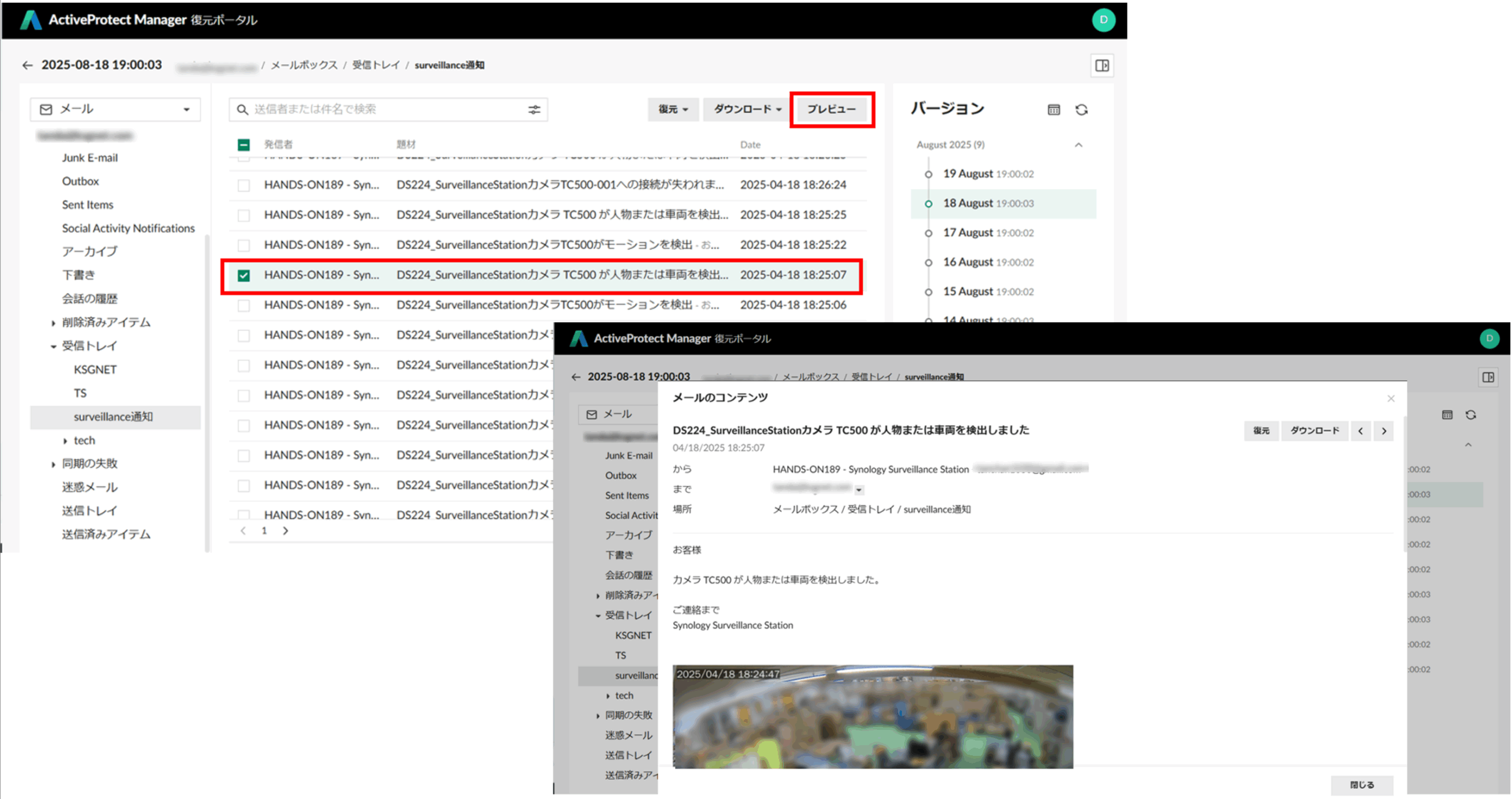Open the ダウンロード dropdown button in toolbar
1512x799 pixels.
pos(747,109)
